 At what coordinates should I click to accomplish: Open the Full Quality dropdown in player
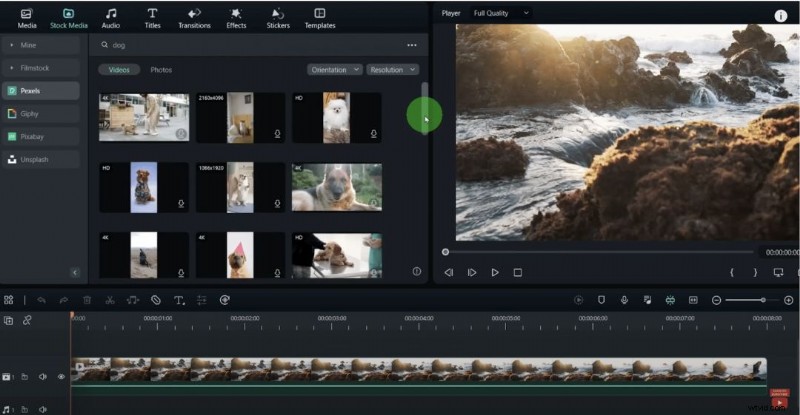(x=501, y=13)
